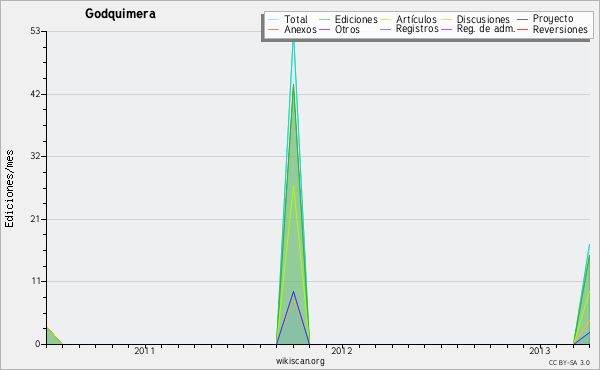Click the red Reversiones legend line swatch
600x370 pixels.
click(522, 29)
